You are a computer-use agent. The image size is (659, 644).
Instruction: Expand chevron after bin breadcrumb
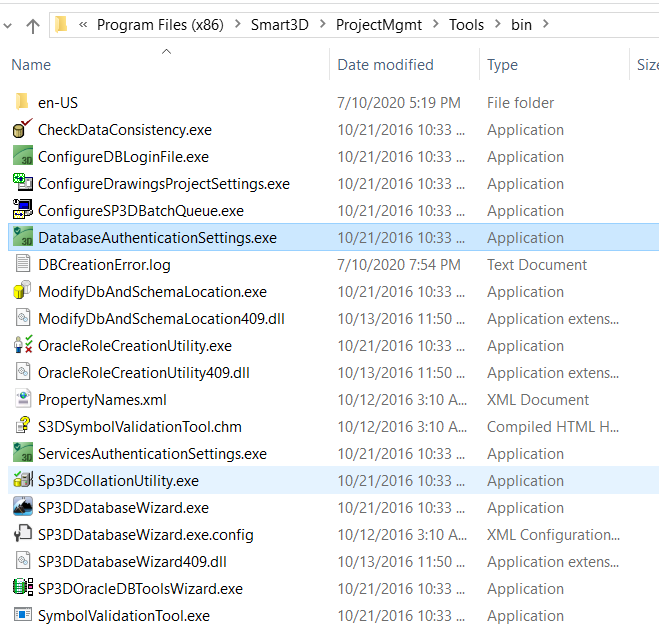tap(546, 24)
